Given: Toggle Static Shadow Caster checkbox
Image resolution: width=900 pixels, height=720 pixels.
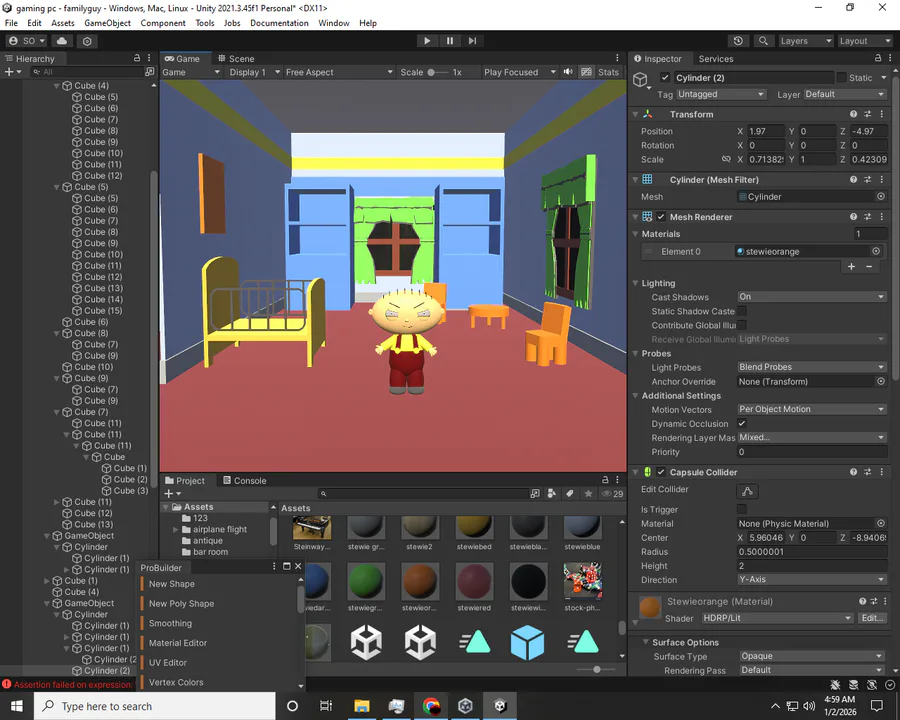Looking at the screenshot, I should tap(742, 311).
